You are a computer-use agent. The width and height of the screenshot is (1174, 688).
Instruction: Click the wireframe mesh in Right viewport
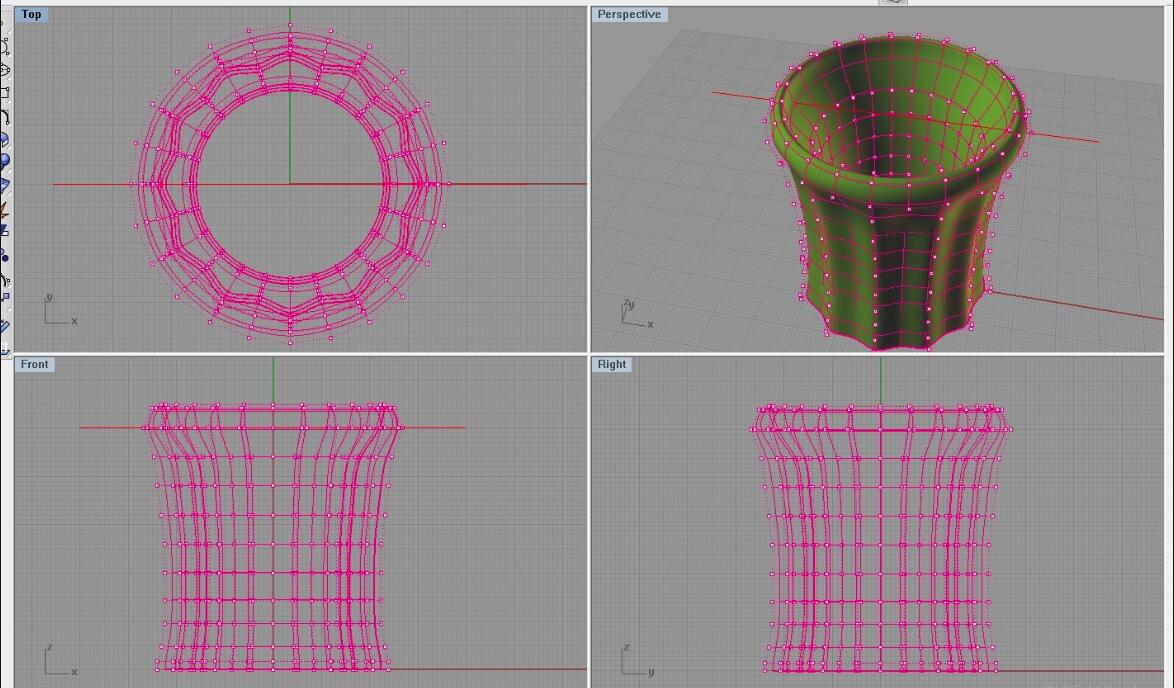coord(880,540)
